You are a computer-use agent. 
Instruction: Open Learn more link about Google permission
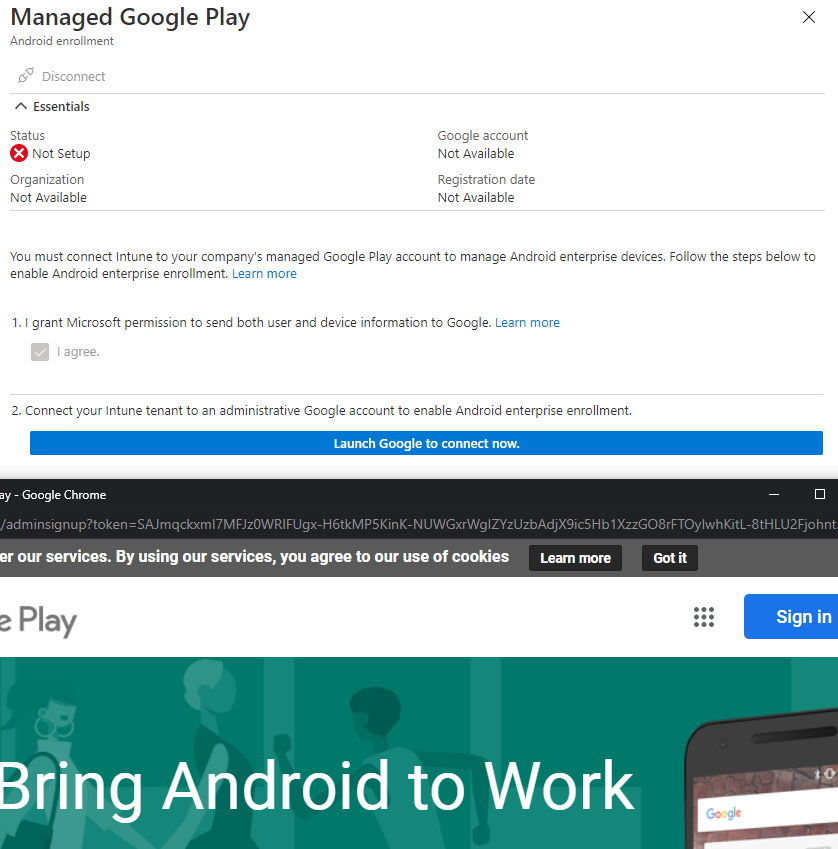(x=527, y=322)
